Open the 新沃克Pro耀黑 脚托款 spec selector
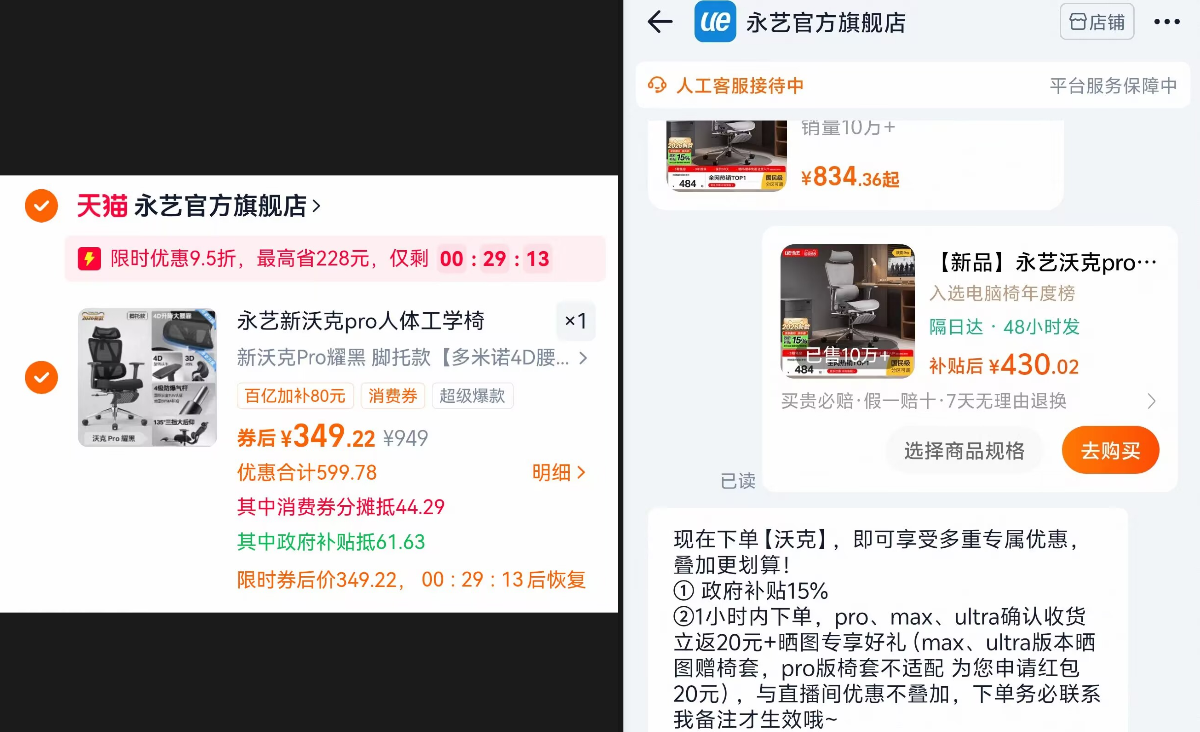 [x=412, y=357]
